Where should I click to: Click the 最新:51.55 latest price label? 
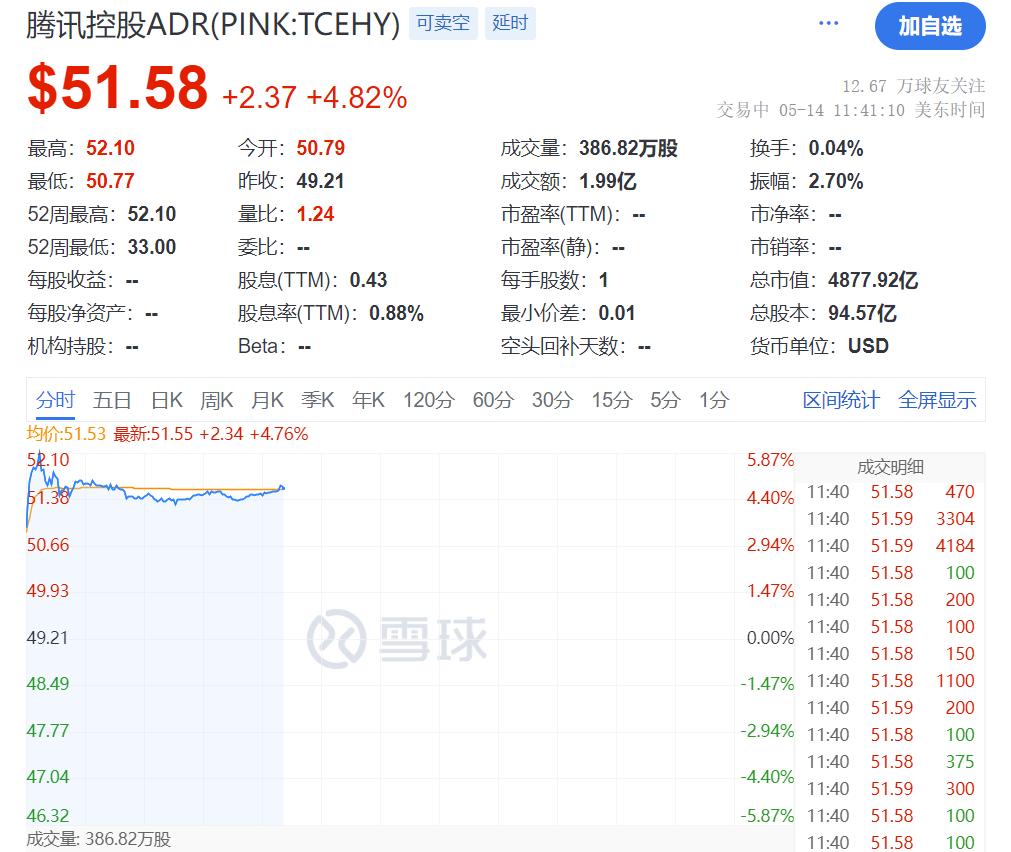[x=153, y=433]
